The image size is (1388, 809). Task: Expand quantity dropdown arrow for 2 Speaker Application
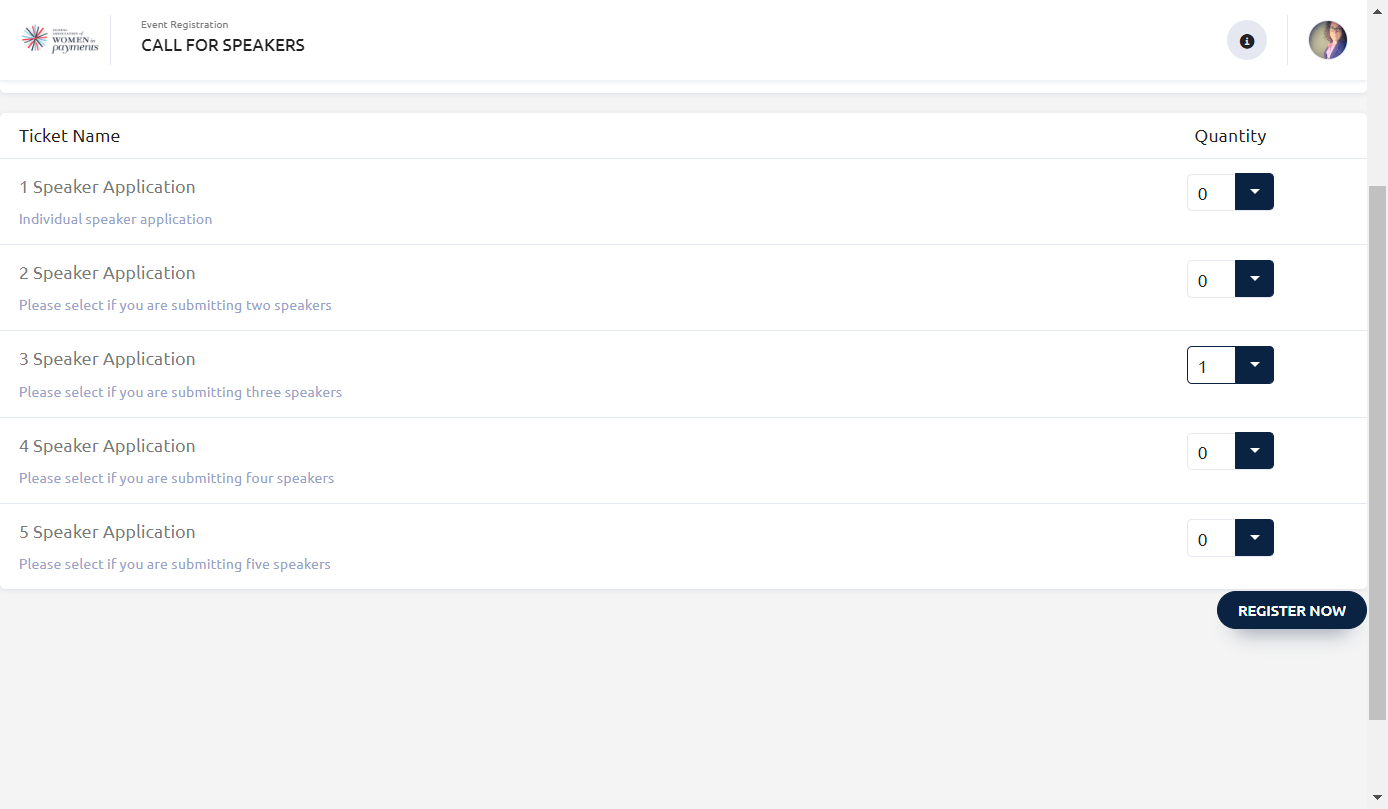click(1254, 279)
